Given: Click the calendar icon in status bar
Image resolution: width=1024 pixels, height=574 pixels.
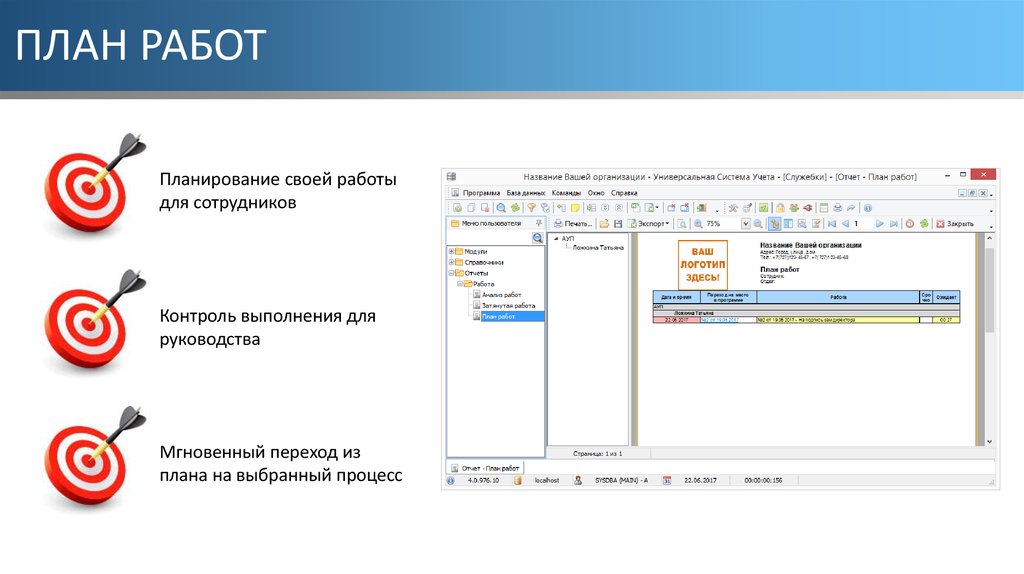Looking at the screenshot, I should coord(665,481).
